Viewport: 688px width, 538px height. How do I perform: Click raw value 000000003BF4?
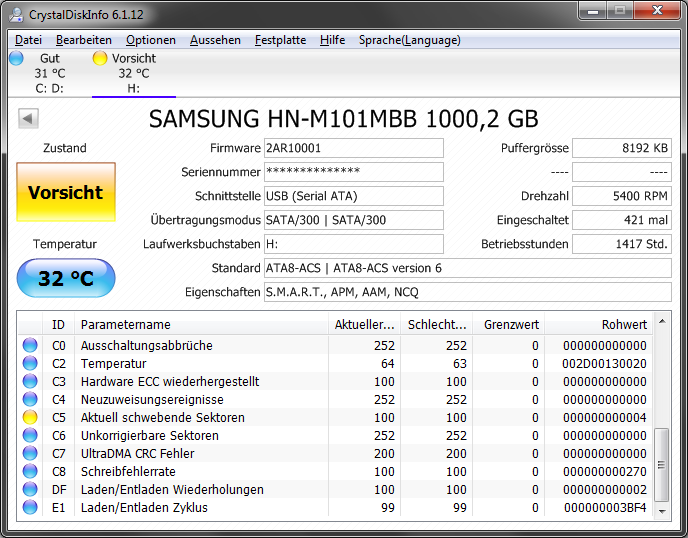tap(605, 507)
